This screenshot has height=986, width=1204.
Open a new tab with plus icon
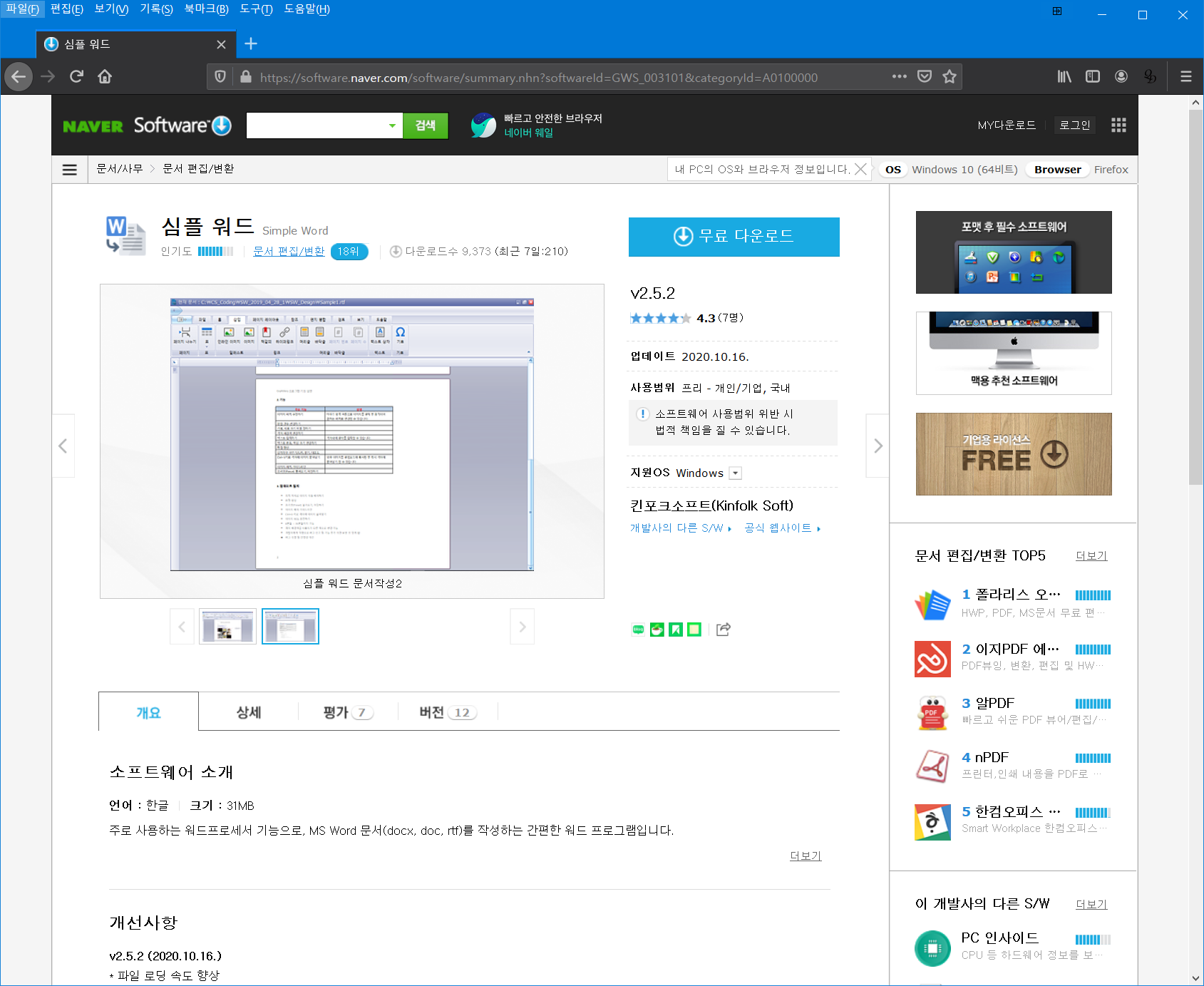pyautogui.click(x=251, y=43)
